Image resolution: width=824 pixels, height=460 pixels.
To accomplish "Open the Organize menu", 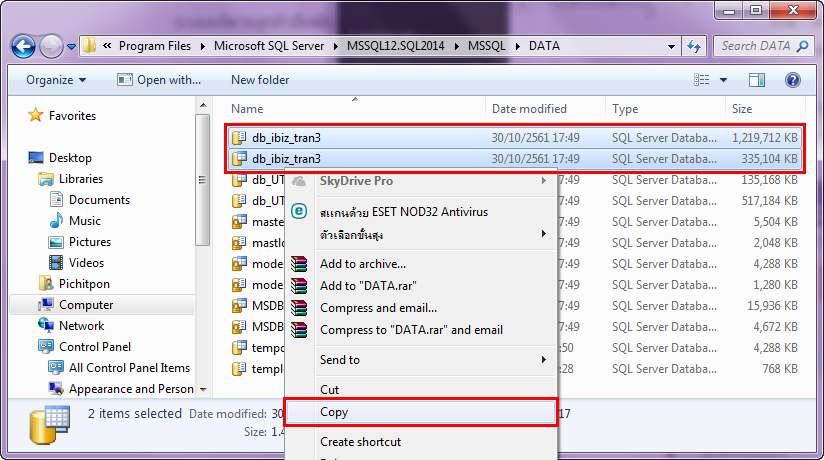I will tap(56, 80).
